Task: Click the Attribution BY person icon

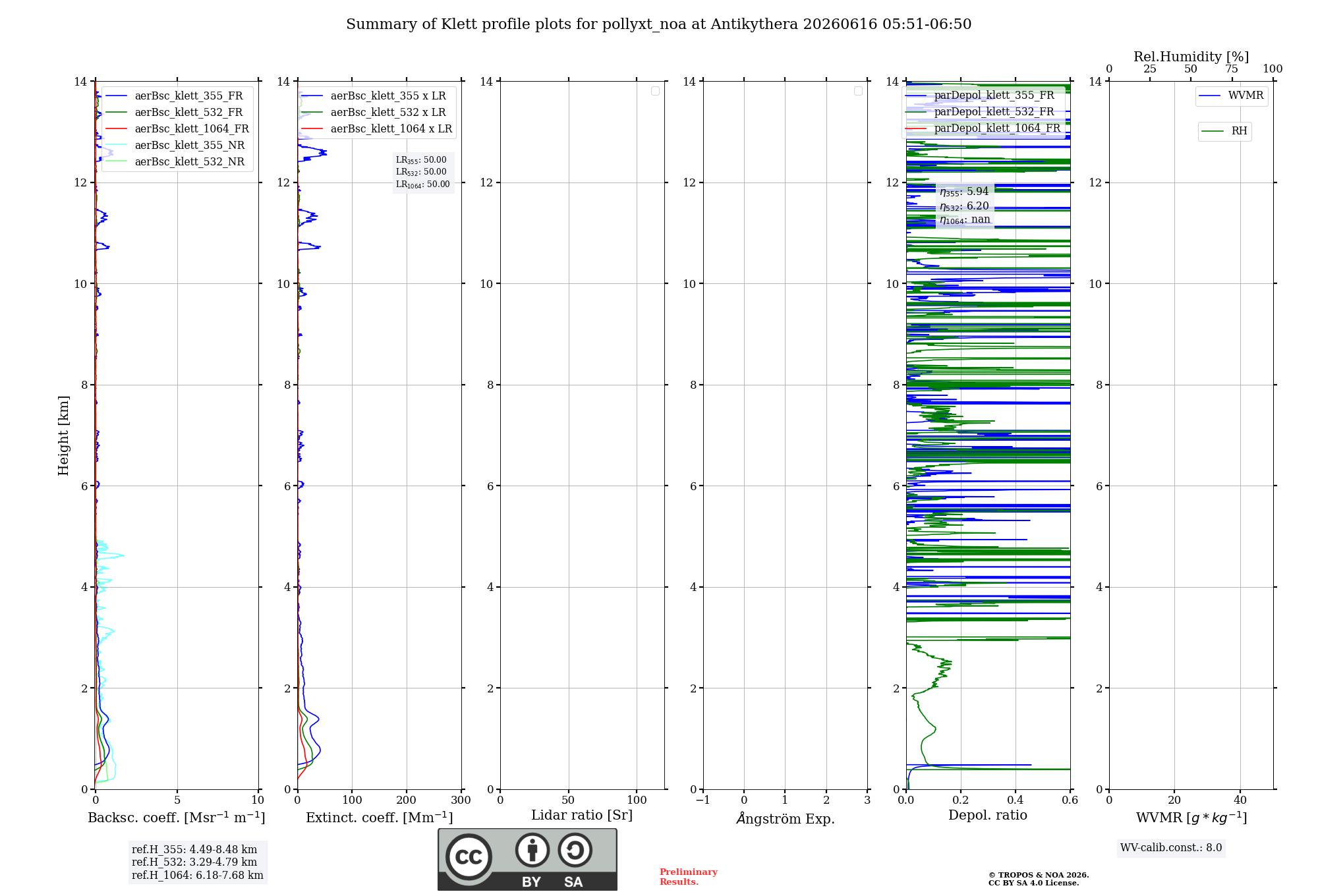Action: click(x=532, y=850)
